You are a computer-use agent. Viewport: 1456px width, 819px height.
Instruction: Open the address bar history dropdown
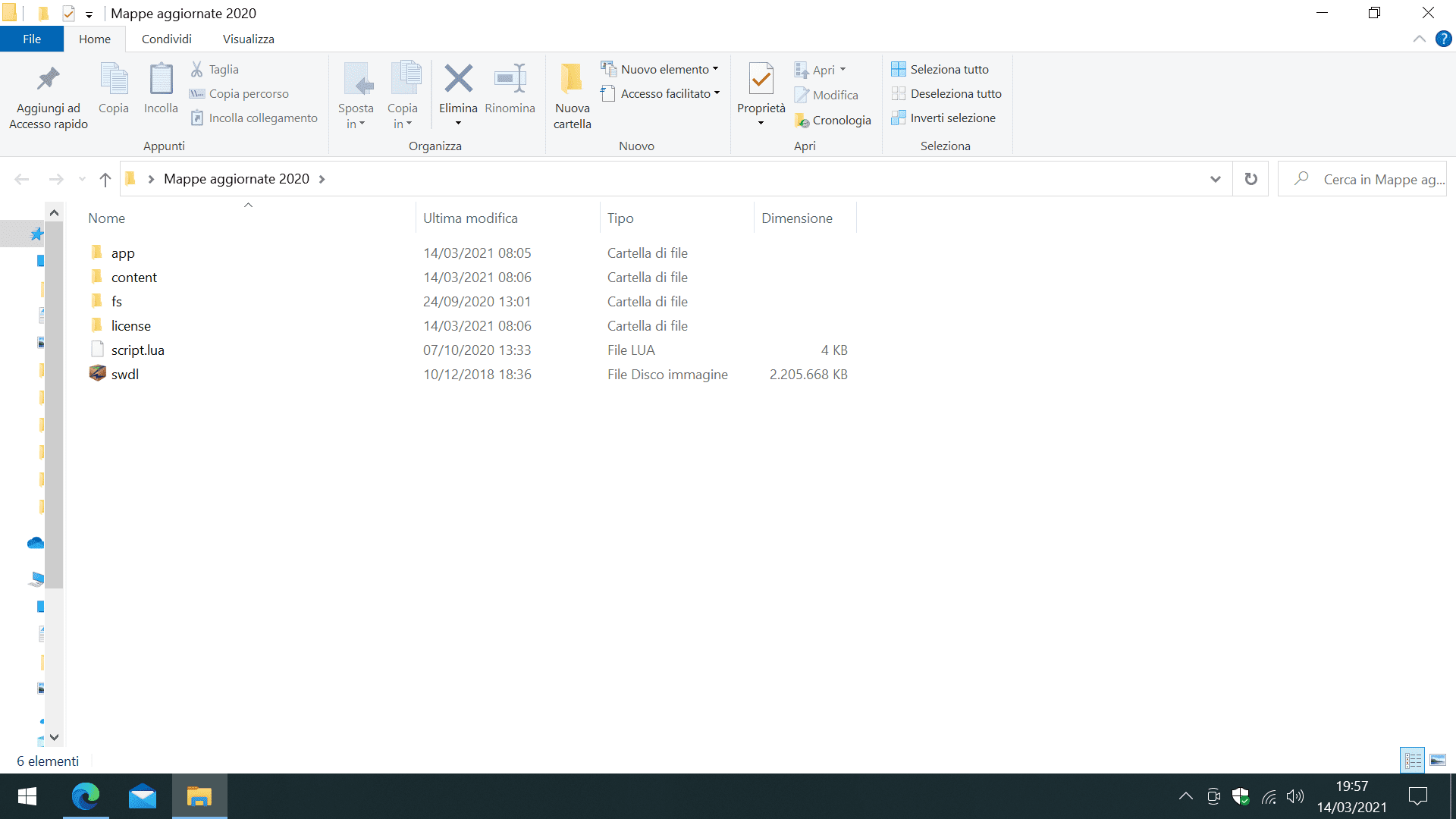[1216, 179]
